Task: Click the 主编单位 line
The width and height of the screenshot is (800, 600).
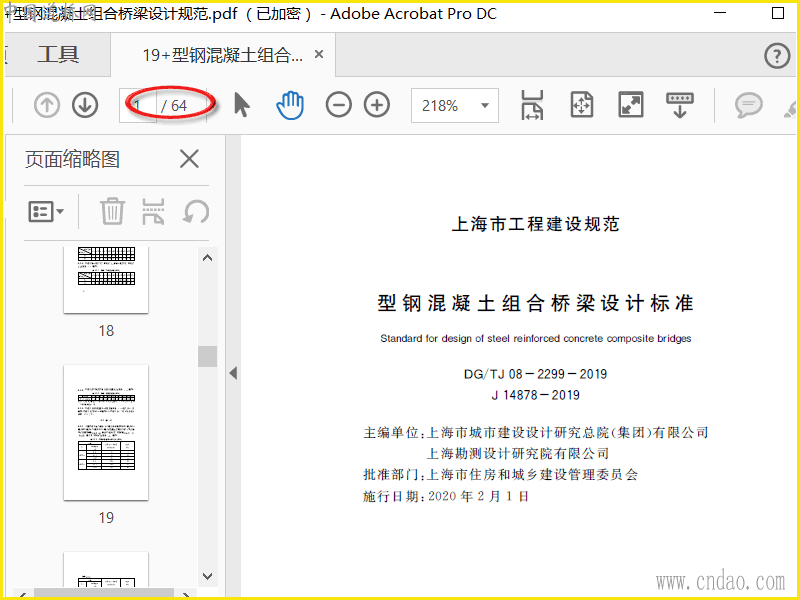Action: click(536, 432)
